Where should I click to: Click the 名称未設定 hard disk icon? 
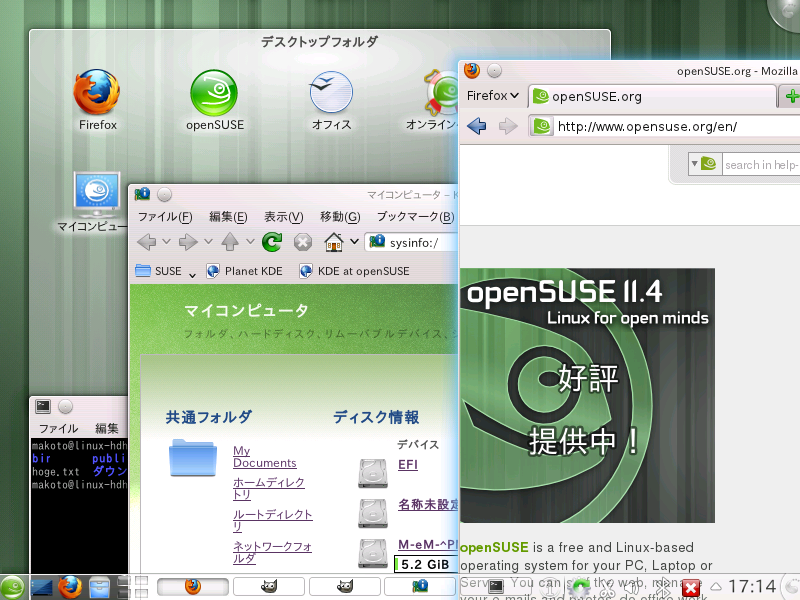[x=373, y=513]
